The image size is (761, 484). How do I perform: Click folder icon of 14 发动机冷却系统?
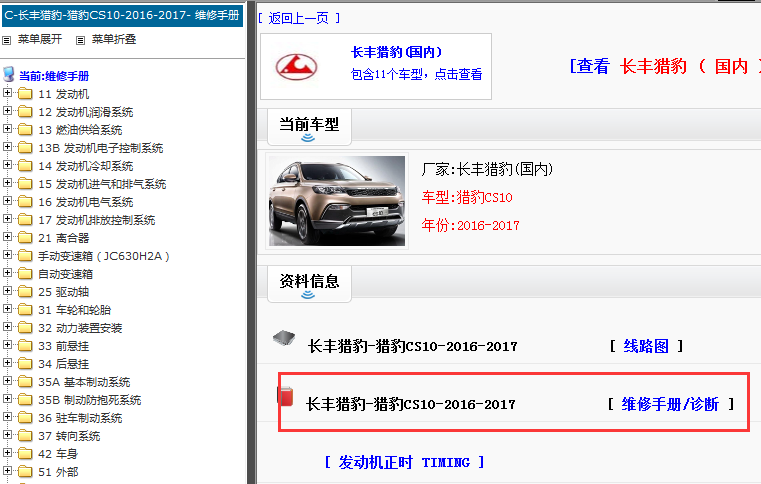coord(25,166)
